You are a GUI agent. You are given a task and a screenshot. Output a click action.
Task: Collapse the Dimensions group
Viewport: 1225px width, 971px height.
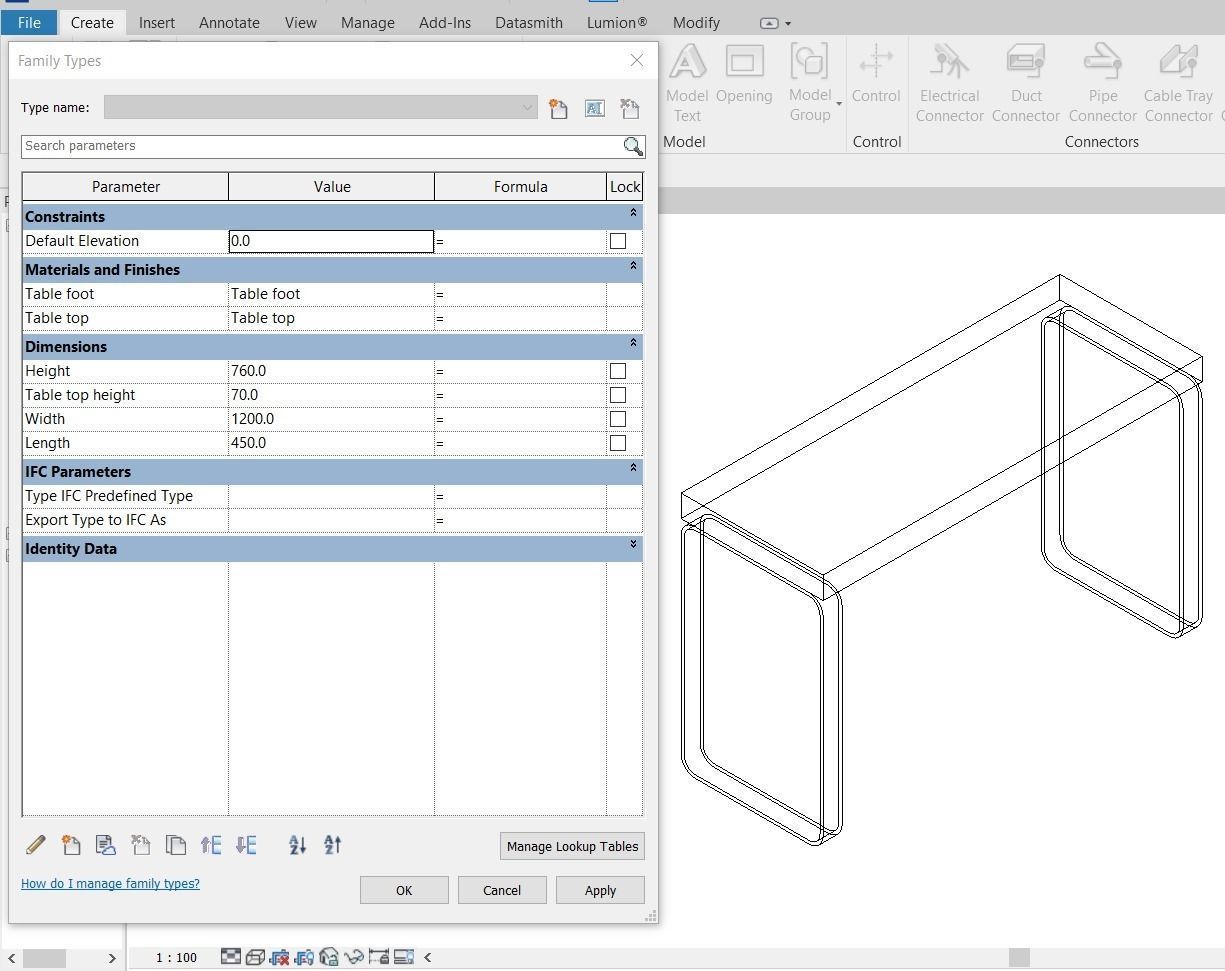[x=633, y=343]
